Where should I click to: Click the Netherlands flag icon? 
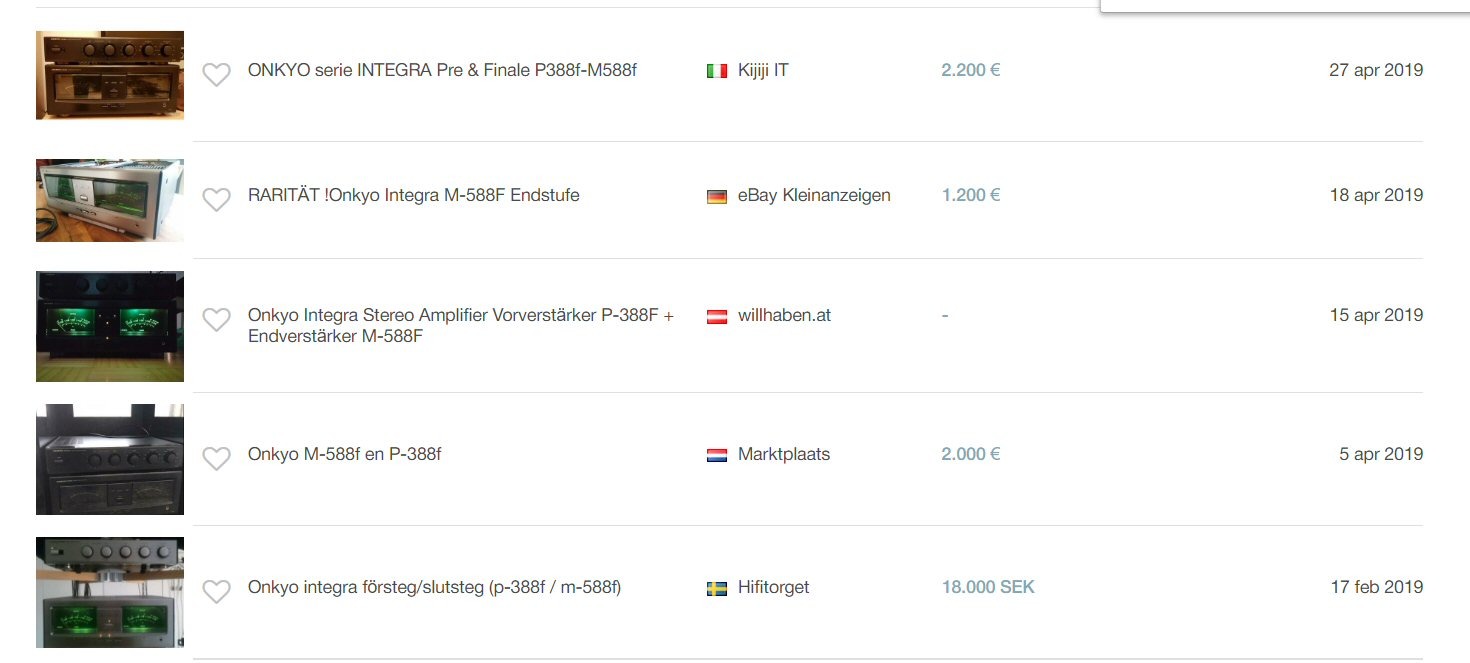click(716, 455)
